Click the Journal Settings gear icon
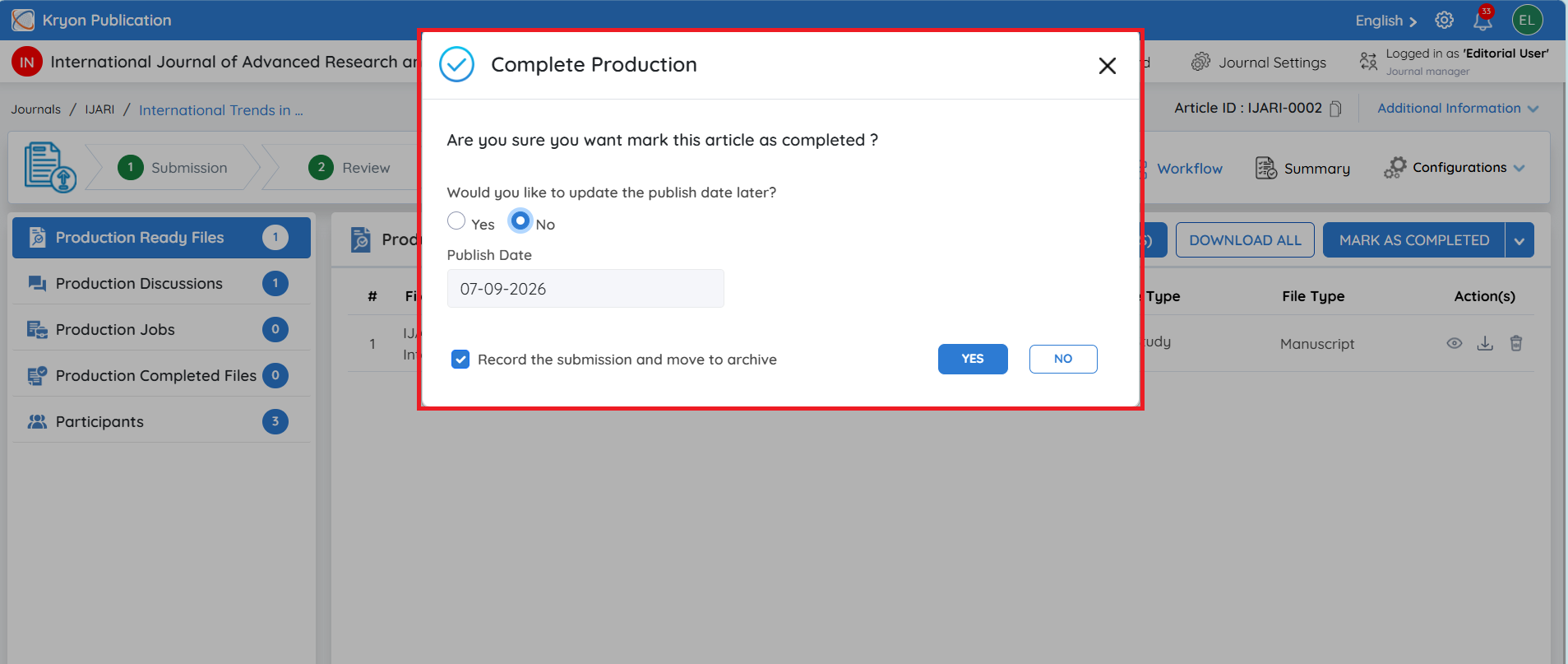This screenshot has height=664, width=1568. (x=1200, y=62)
